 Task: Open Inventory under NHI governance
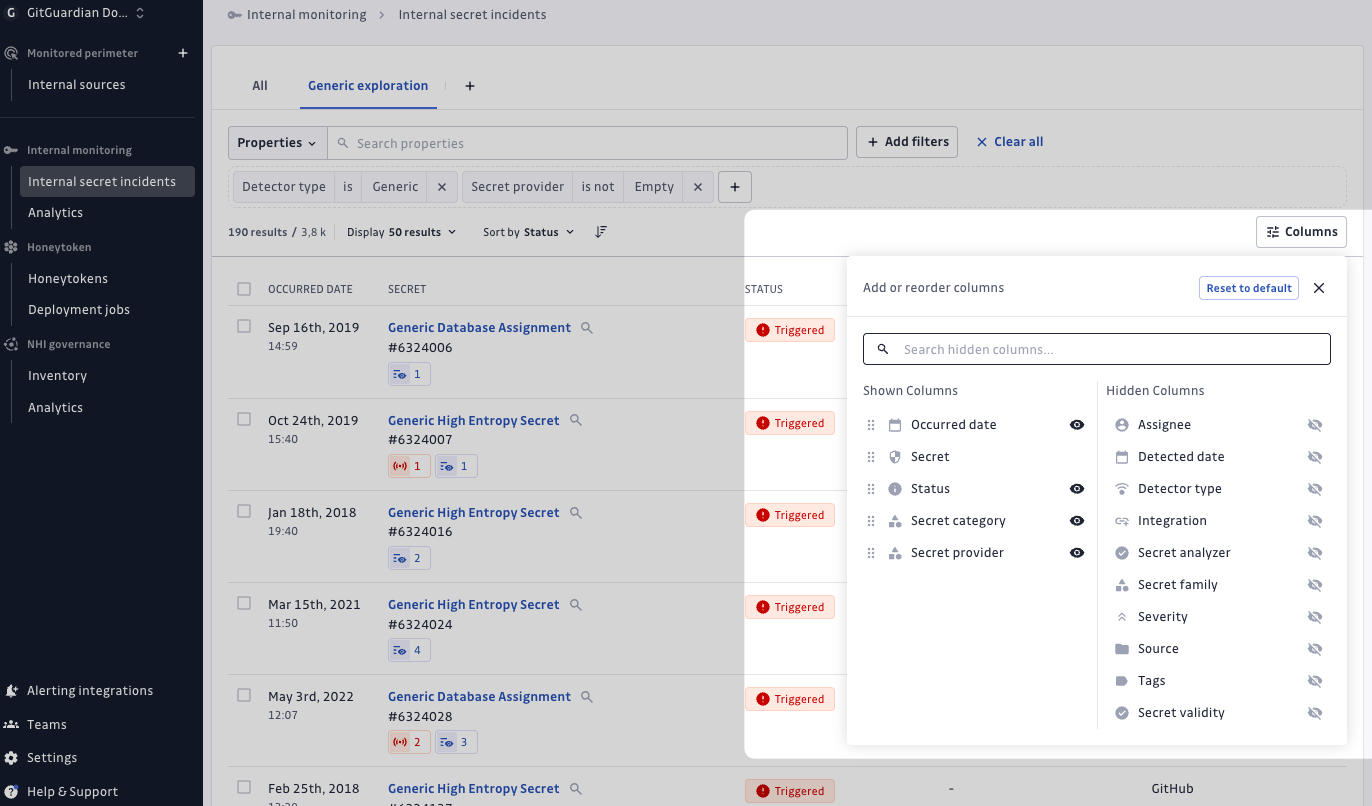click(x=57, y=376)
